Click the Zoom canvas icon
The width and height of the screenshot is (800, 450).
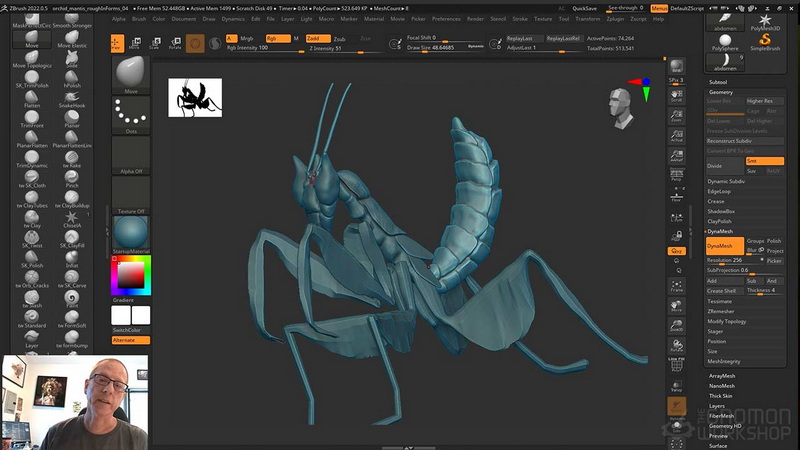677,116
